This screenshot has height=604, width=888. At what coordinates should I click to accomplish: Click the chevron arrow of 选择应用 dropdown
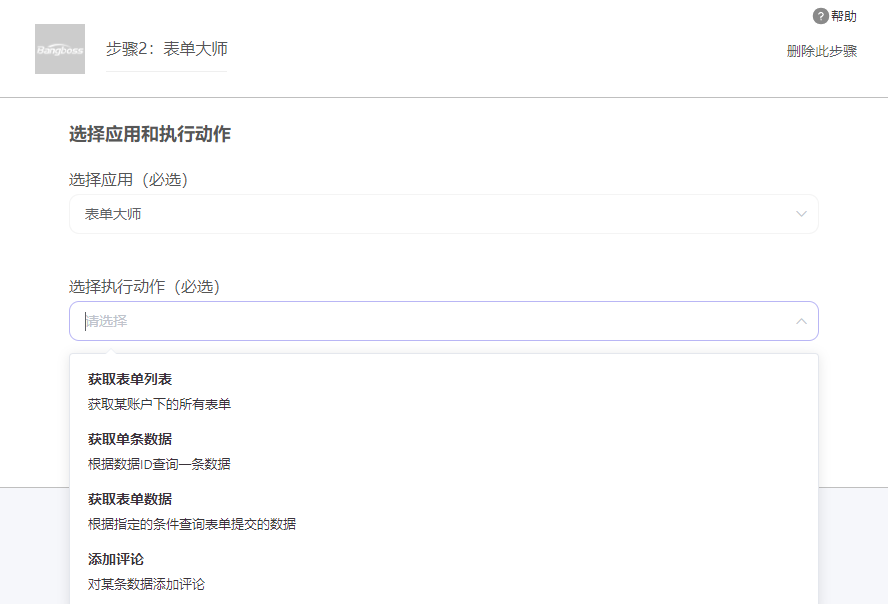[801, 214]
